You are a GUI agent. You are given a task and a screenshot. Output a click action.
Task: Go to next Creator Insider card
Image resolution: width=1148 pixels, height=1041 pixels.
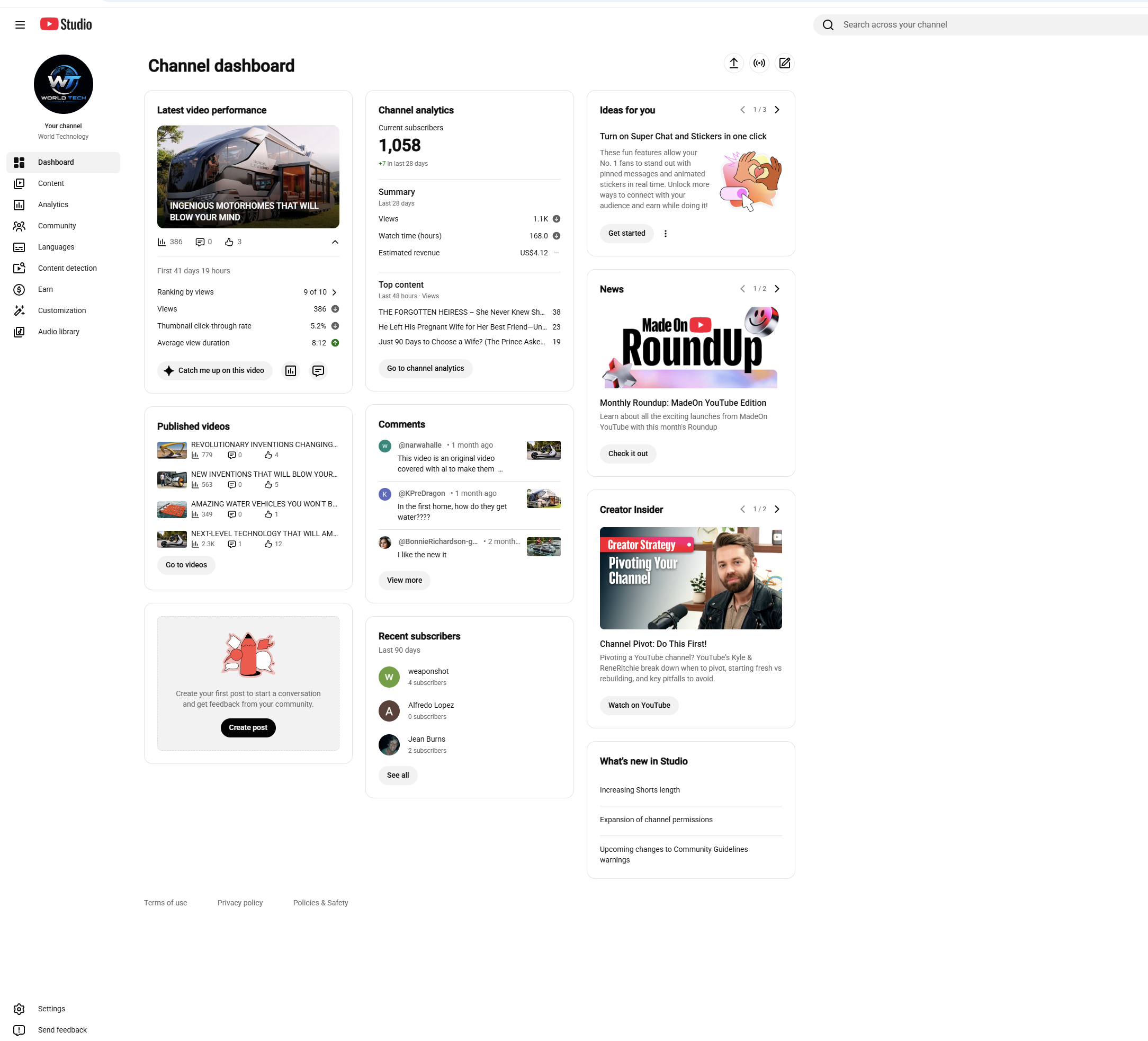tap(777, 510)
